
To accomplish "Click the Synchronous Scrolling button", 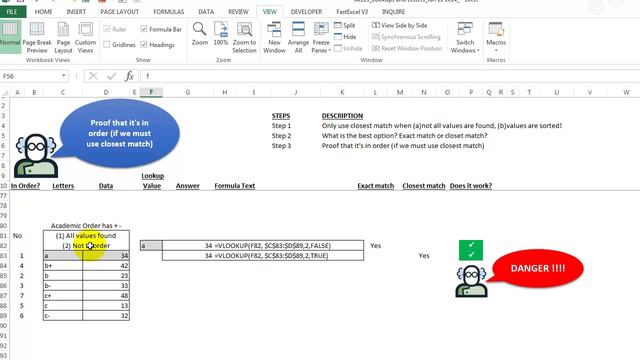I will 406,37.
